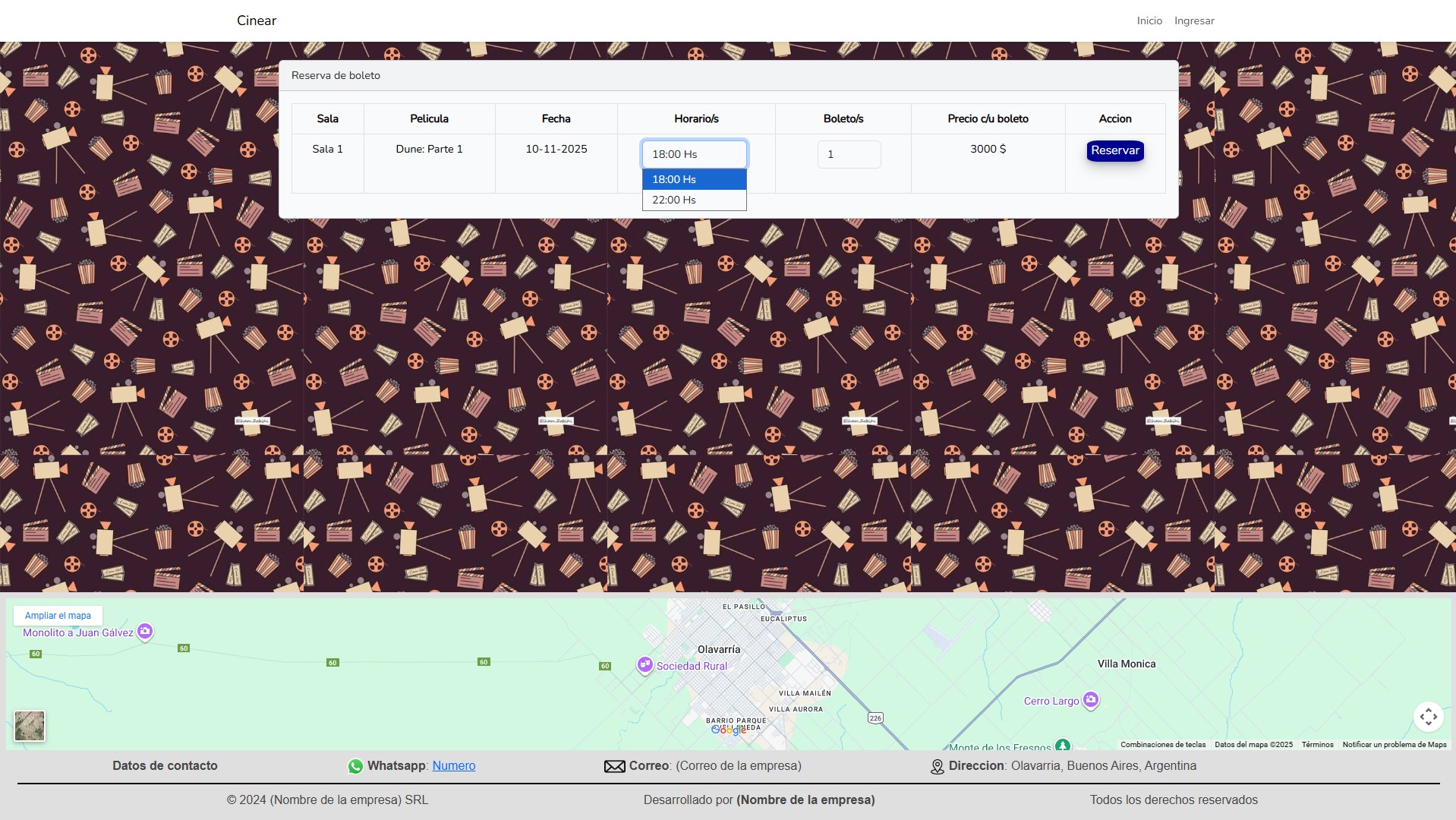Click the Monte de los Fresnos park marker
1456x820 pixels.
coord(1063,746)
